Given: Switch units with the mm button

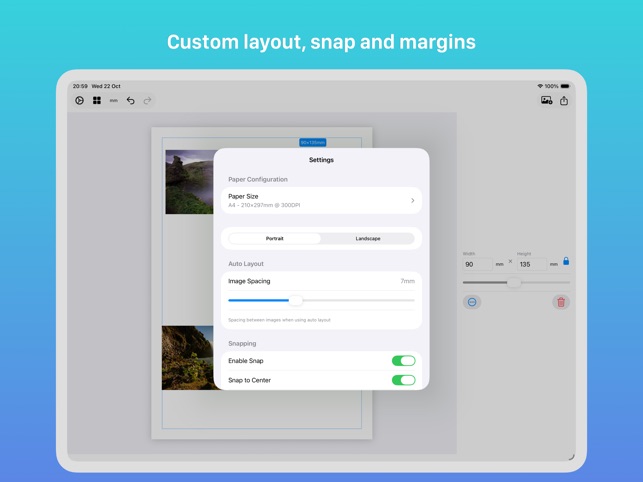Looking at the screenshot, I should coord(113,101).
